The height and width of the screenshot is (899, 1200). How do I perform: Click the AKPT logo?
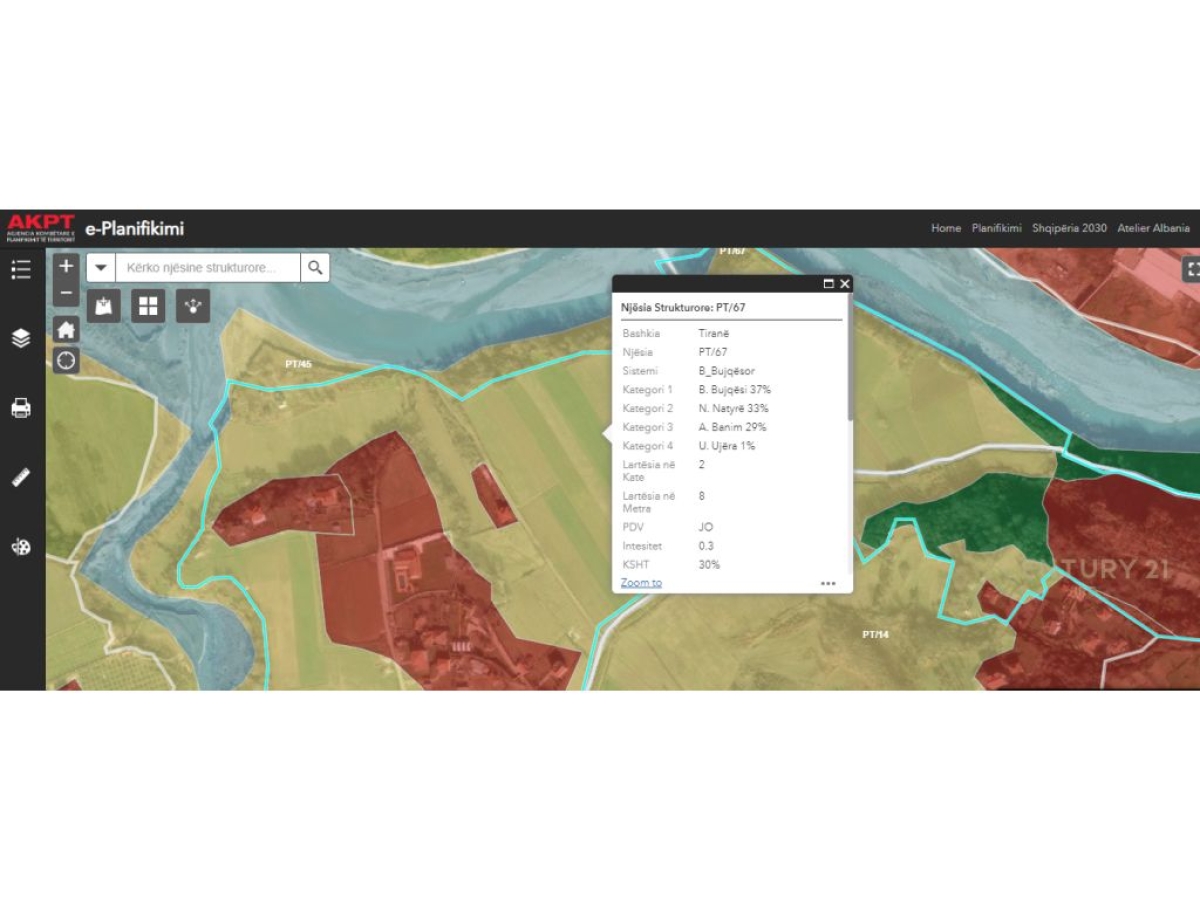tap(41, 228)
